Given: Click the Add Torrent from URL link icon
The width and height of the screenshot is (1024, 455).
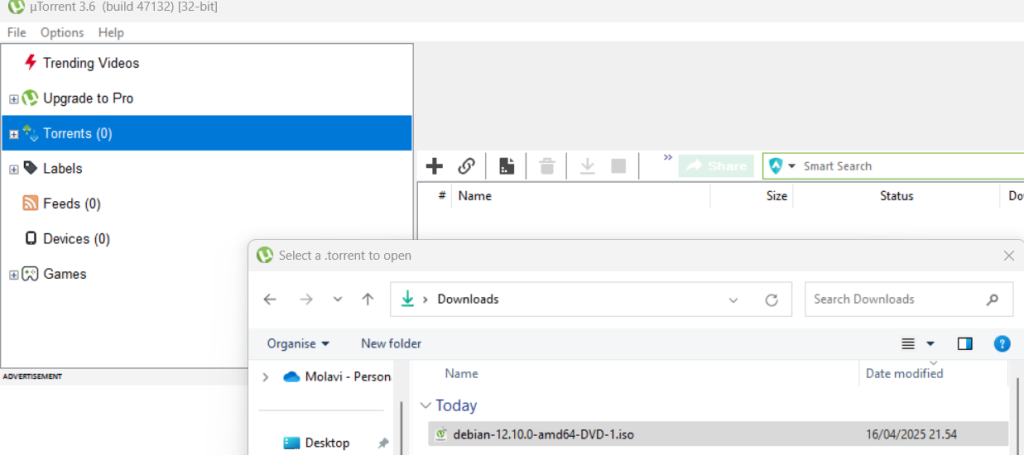Looking at the screenshot, I should pos(466,166).
